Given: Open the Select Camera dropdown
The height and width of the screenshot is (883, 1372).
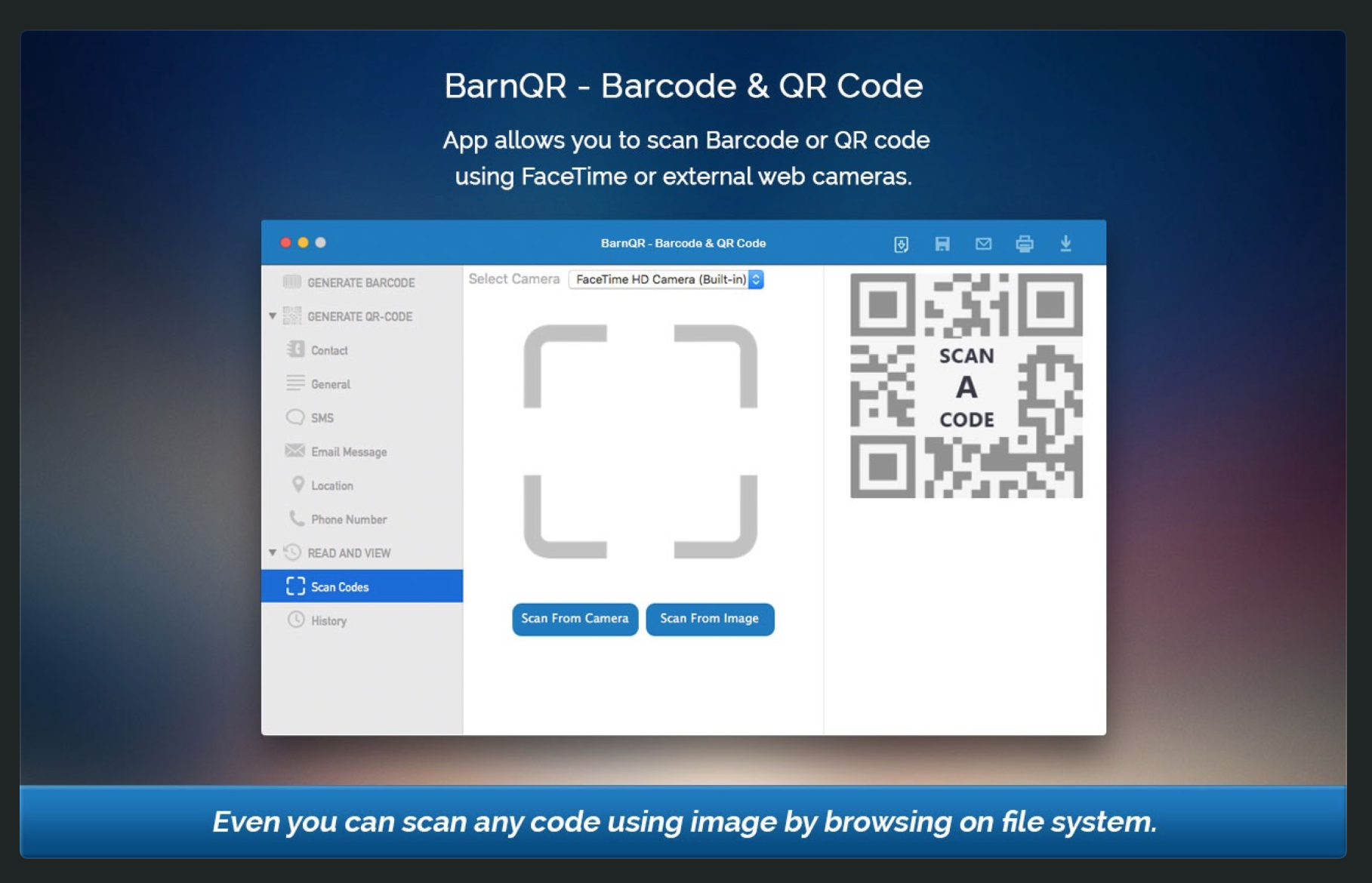Looking at the screenshot, I should [666, 279].
